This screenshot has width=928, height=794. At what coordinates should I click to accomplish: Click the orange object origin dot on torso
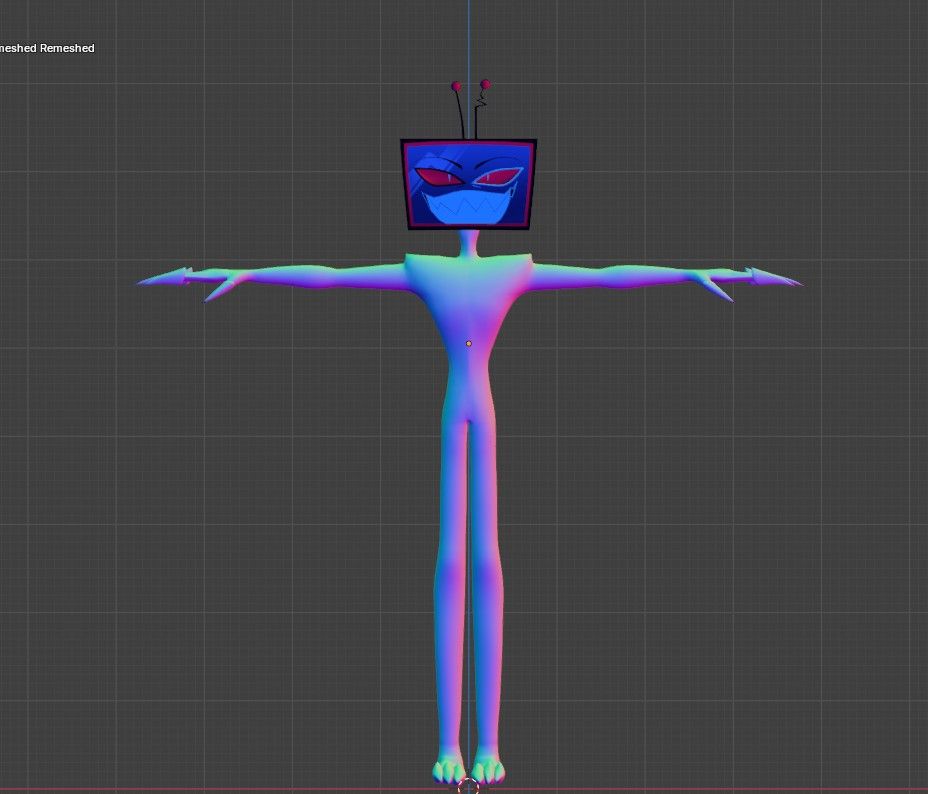pos(469,343)
